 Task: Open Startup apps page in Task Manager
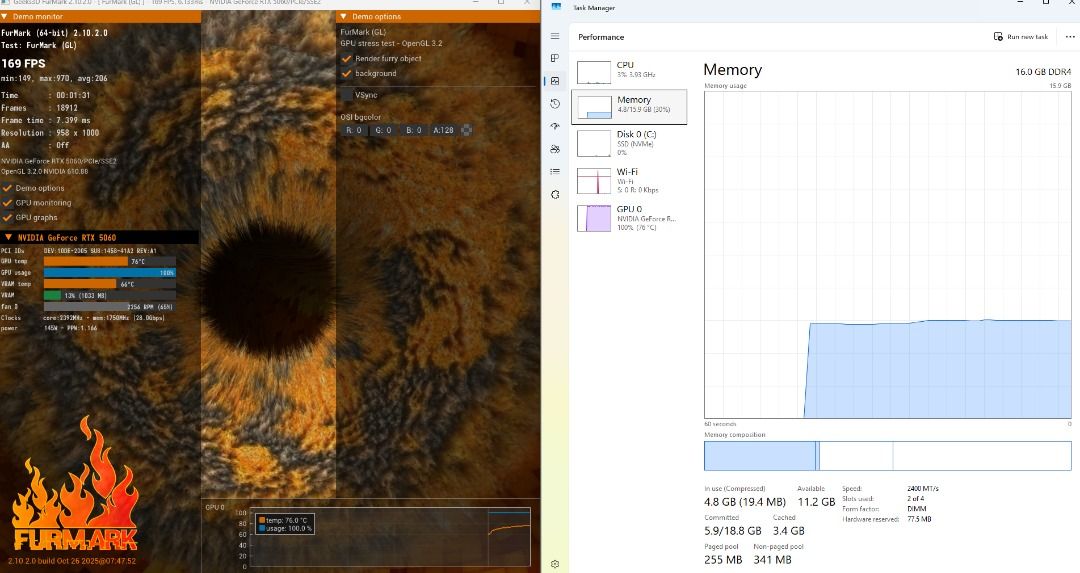pyautogui.click(x=555, y=127)
